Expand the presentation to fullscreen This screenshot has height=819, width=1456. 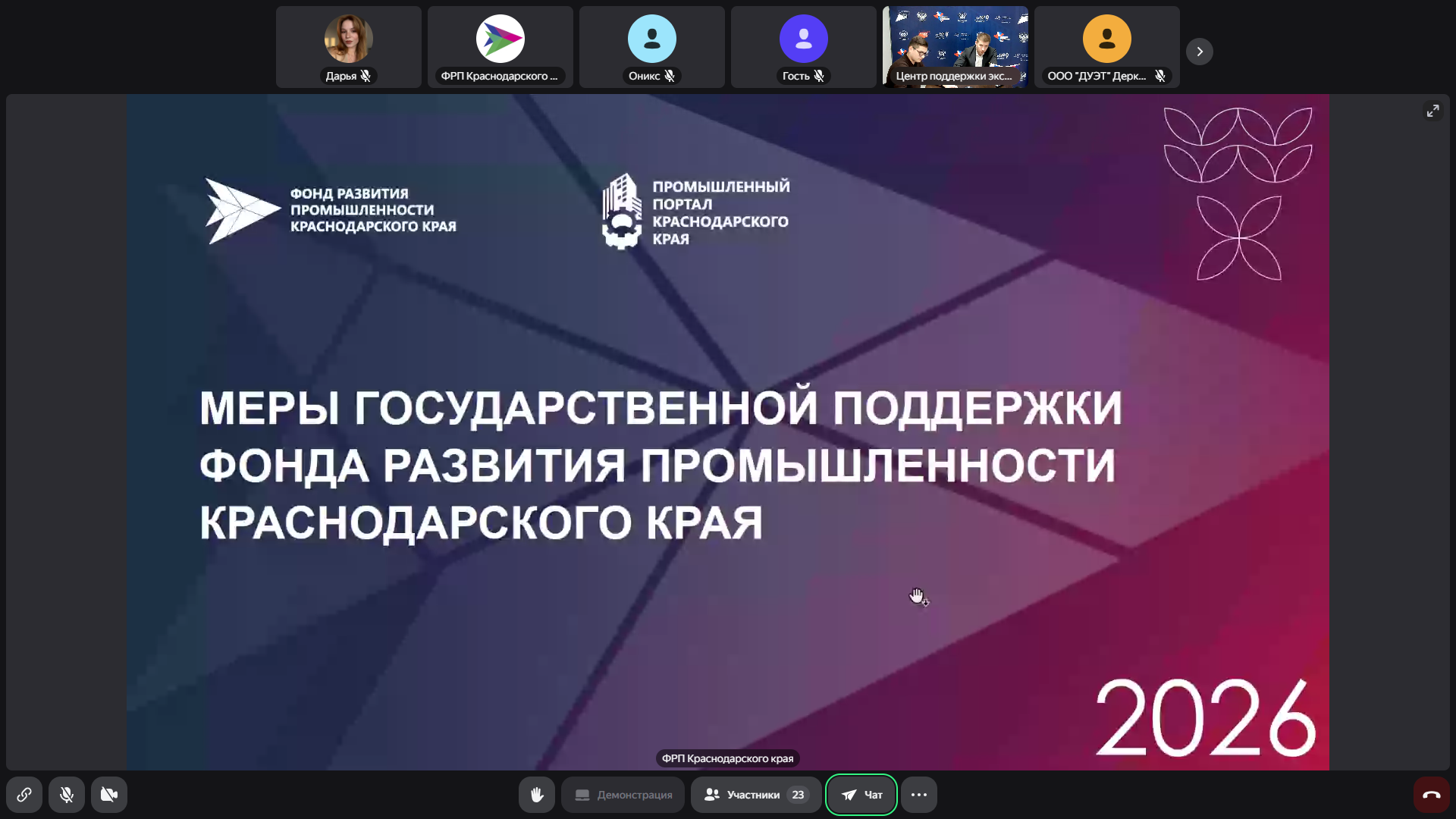pos(1432,111)
